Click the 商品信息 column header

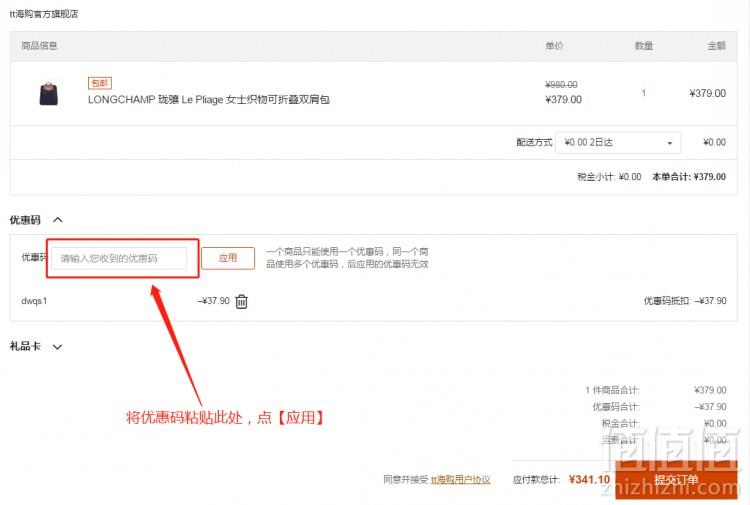[x=39, y=46]
